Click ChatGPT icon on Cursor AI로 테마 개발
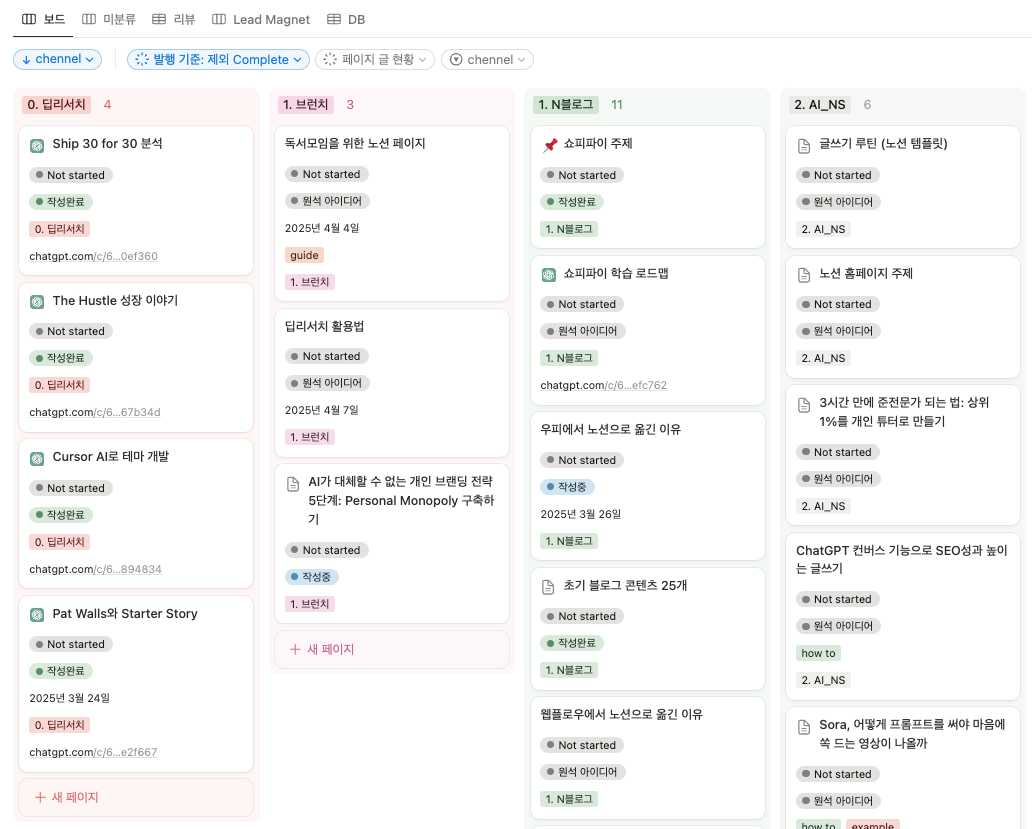Image resolution: width=1032 pixels, height=829 pixels. pyautogui.click(x=37, y=459)
